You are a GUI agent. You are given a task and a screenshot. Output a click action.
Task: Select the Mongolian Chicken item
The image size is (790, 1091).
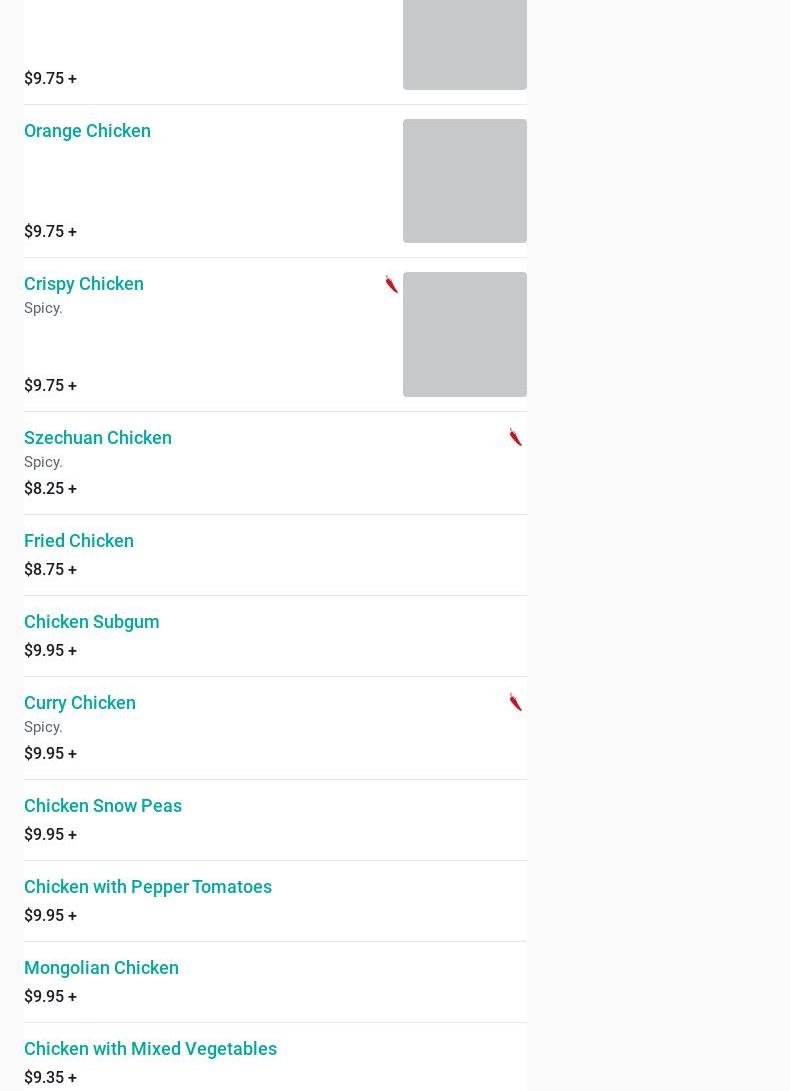tap(101, 967)
